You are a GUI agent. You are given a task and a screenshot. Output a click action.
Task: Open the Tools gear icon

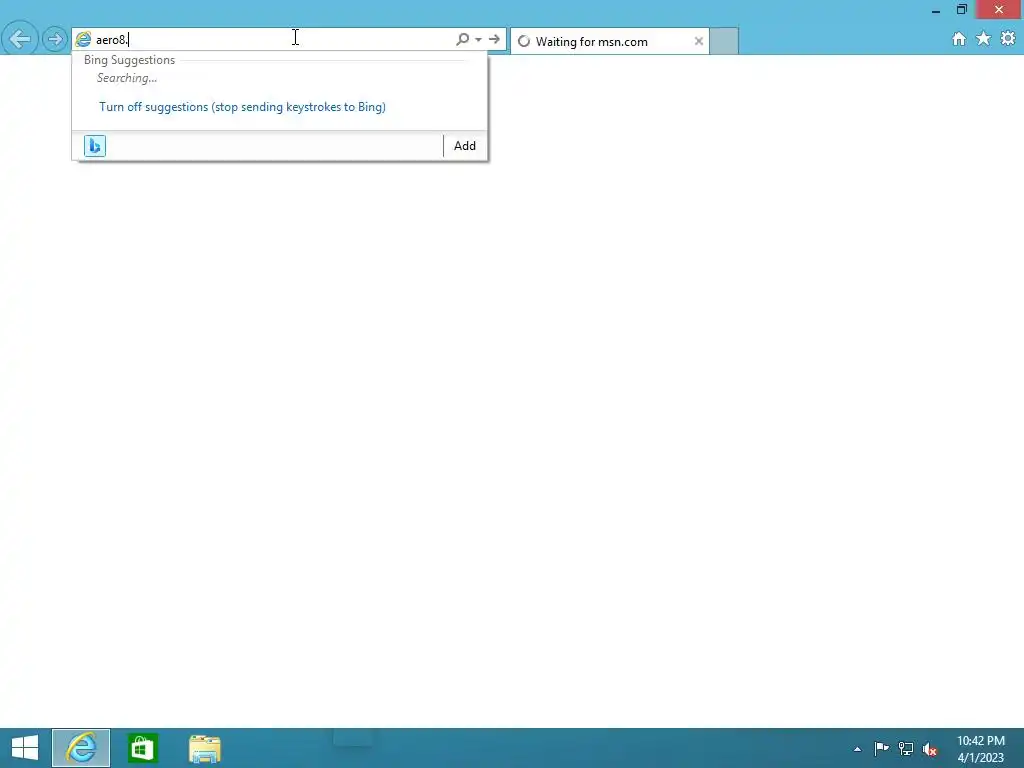(1008, 39)
